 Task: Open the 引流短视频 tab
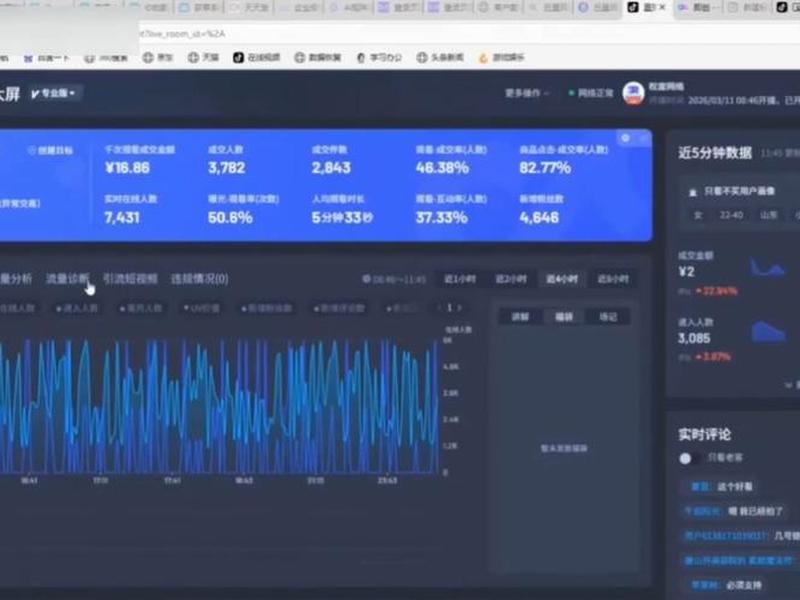coord(130,279)
